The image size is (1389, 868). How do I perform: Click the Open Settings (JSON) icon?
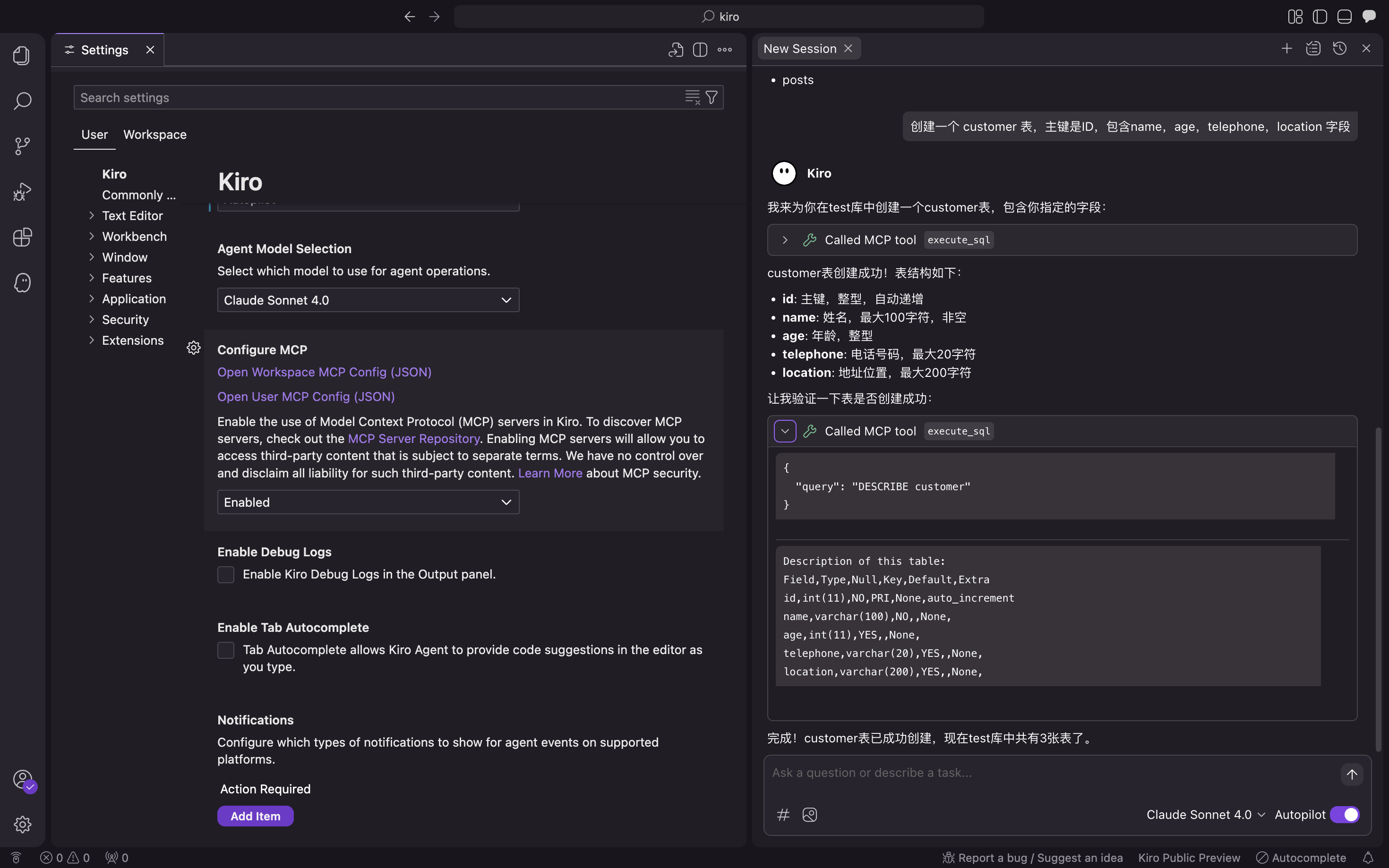click(675, 50)
